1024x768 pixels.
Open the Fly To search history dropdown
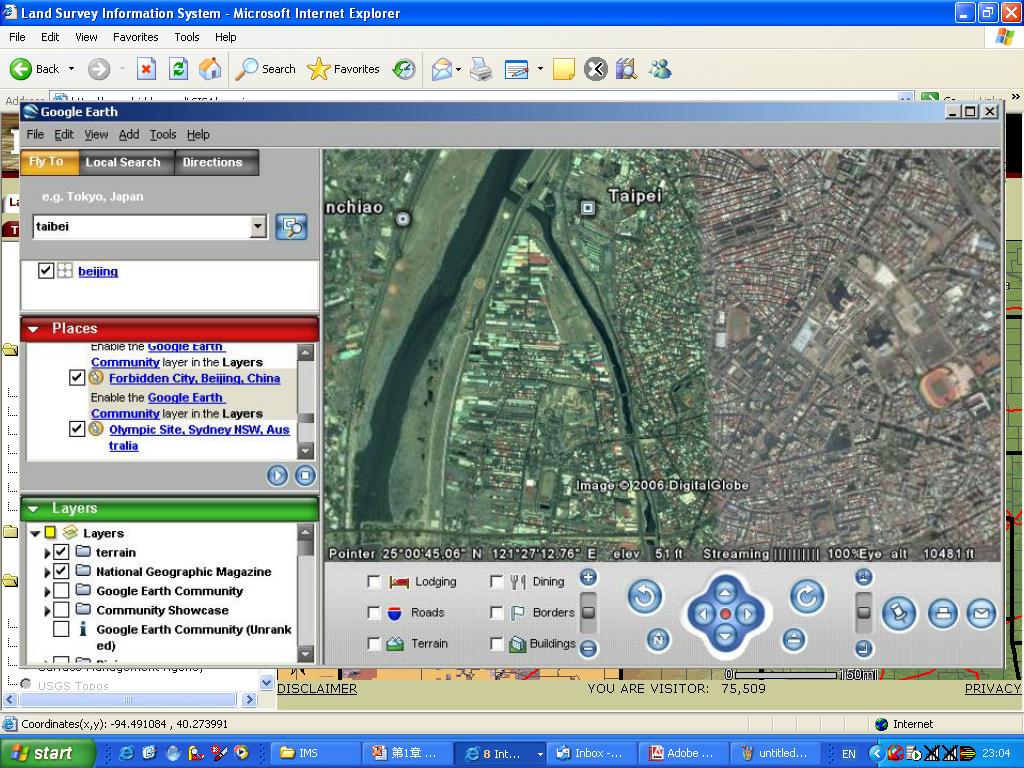point(258,227)
